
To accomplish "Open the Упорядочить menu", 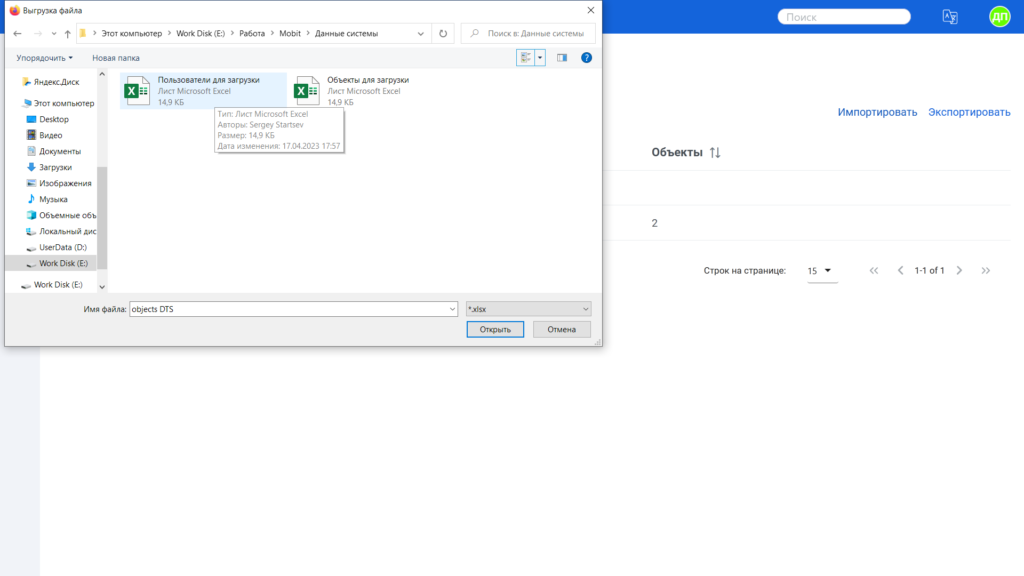I will tap(44, 57).
